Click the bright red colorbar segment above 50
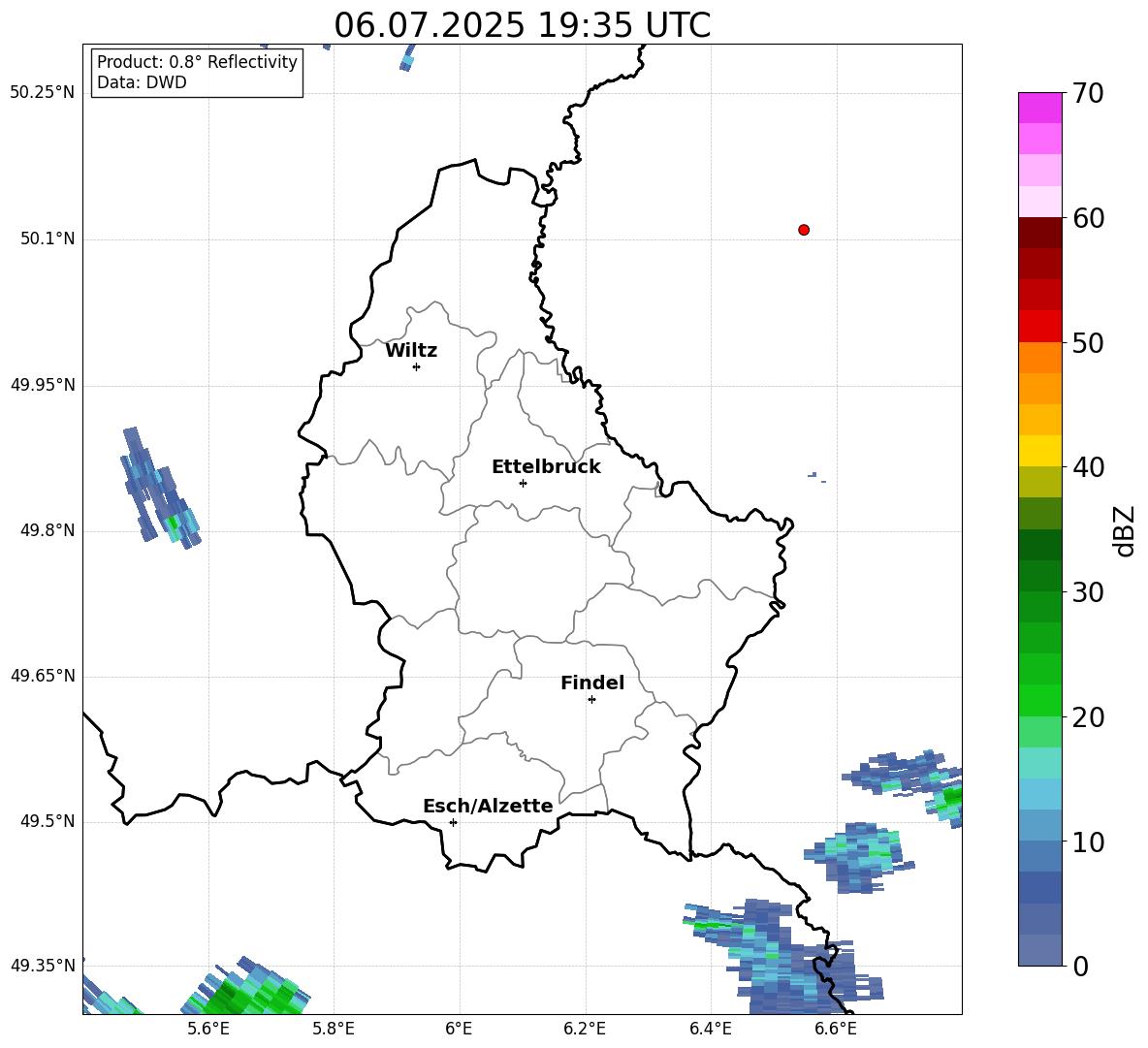1148x1048 pixels. [x=1039, y=327]
